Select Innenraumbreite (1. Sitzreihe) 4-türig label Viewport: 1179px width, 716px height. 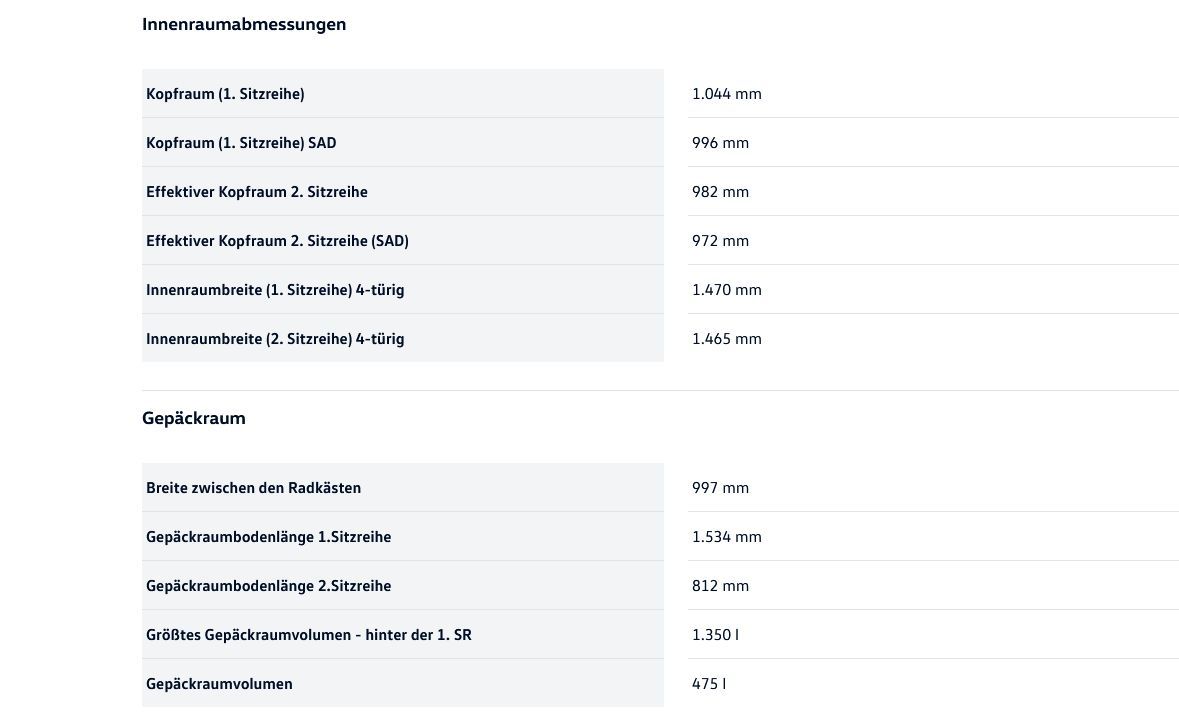[x=275, y=290]
